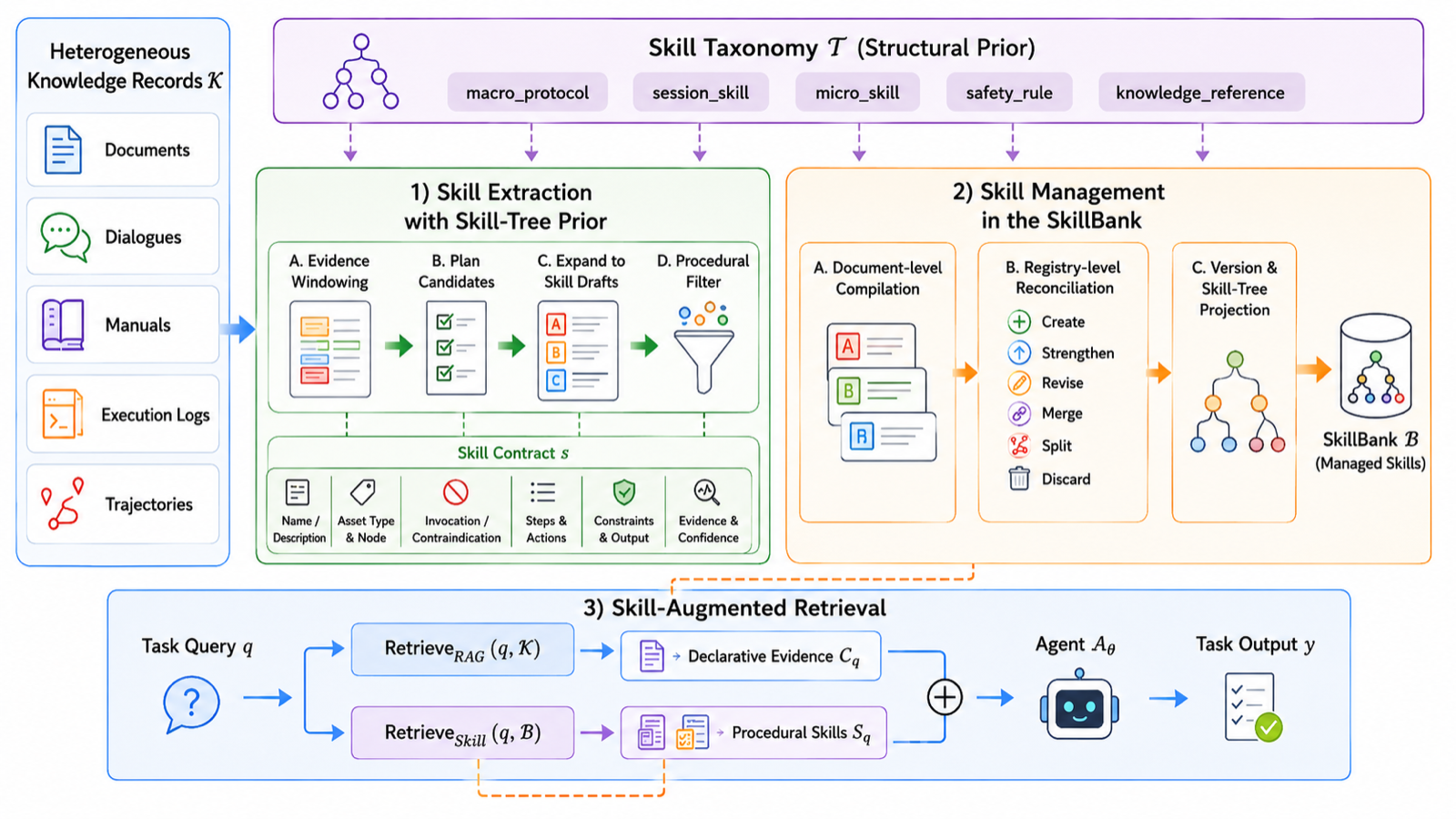Click the Split branch icon
The width and height of the screenshot is (1456, 819).
(1019, 445)
